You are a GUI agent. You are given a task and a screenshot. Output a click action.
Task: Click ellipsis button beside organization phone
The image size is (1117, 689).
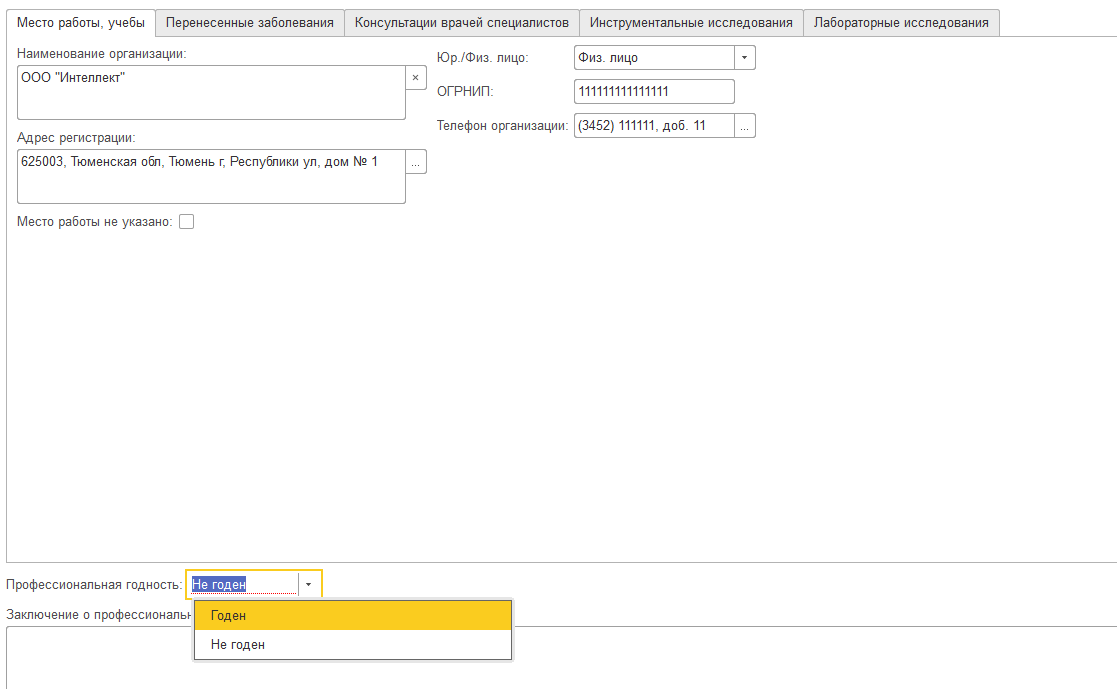745,126
